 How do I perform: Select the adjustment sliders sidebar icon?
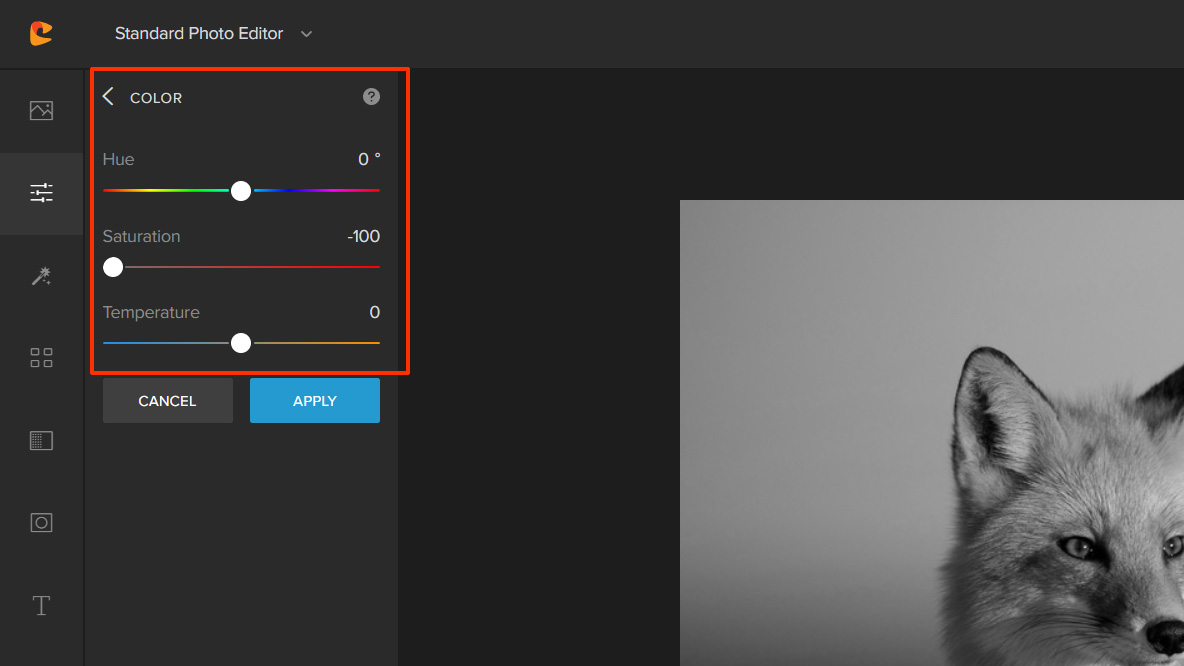[x=41, y=193]
